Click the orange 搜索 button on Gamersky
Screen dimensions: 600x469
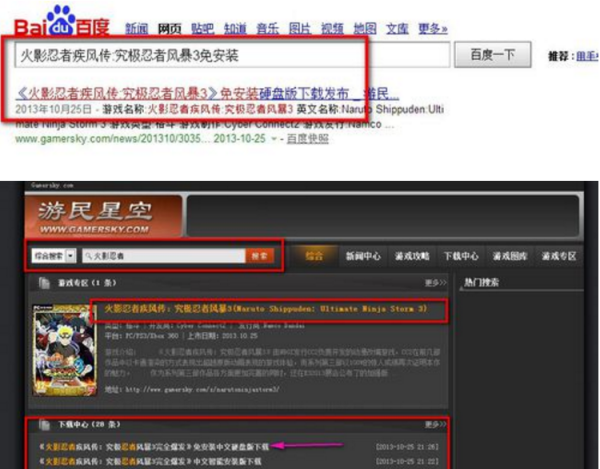tap(260, 256)
